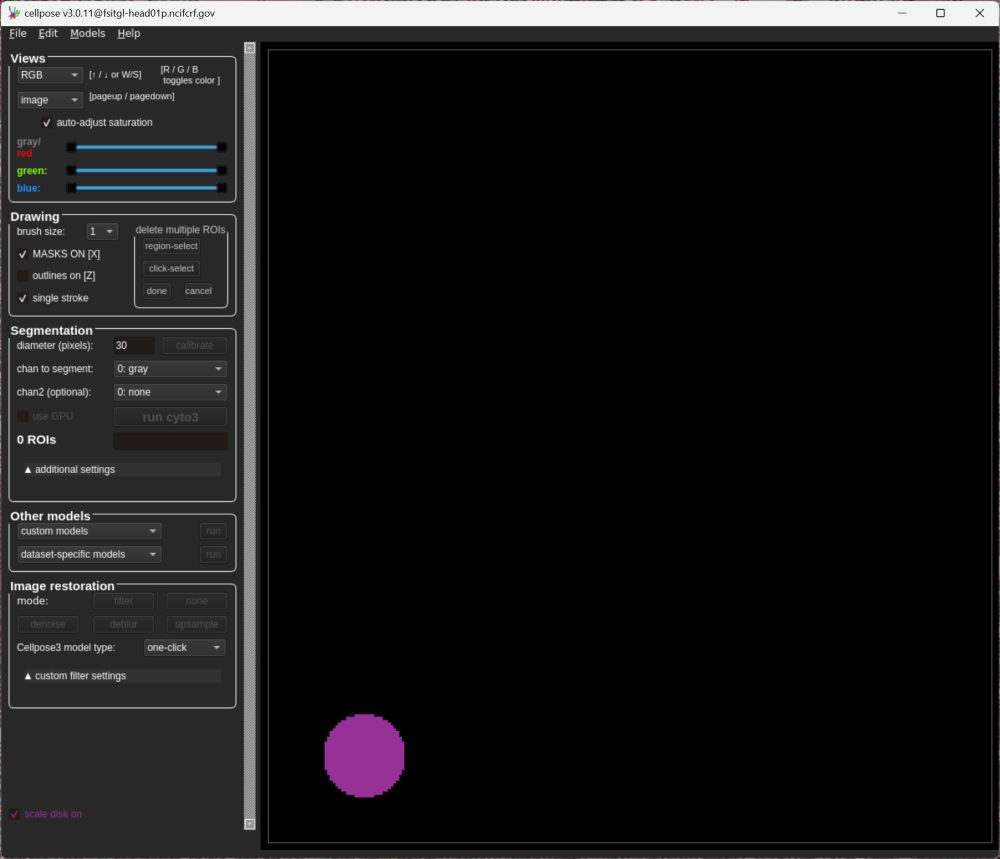The width and height of the screenshot is (1000, 859).
Task: Open the chan to segment dropdown
Action: pyautogui.click(x=170, y=369)
